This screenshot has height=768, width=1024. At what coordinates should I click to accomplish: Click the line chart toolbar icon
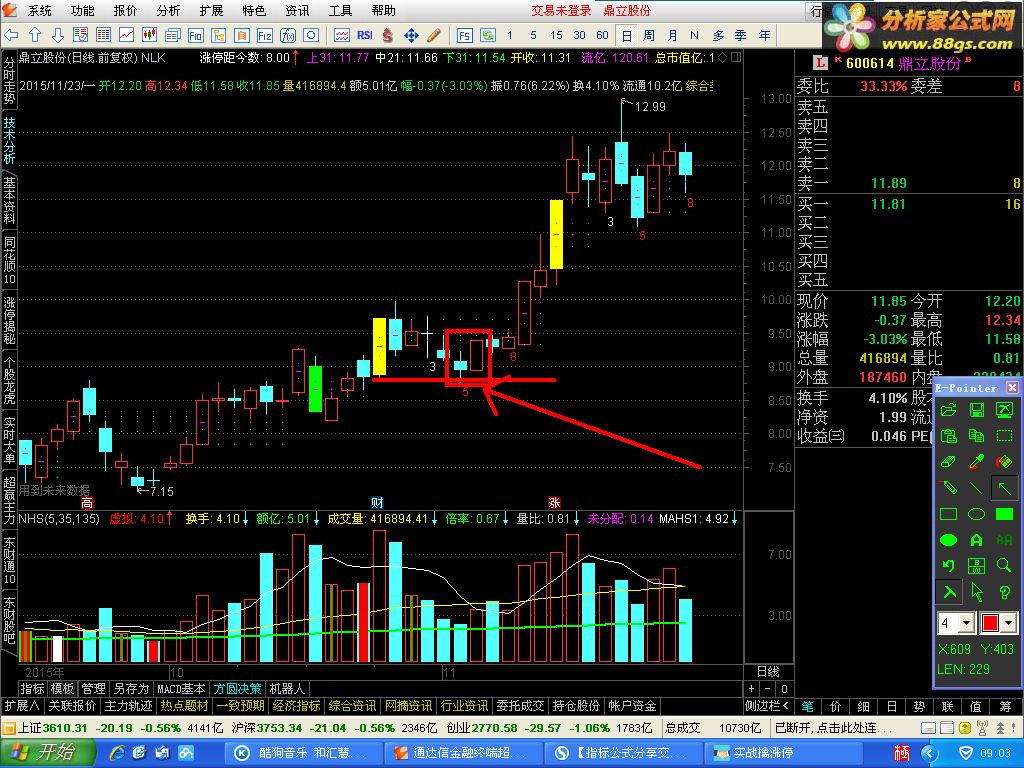(126, 35)
